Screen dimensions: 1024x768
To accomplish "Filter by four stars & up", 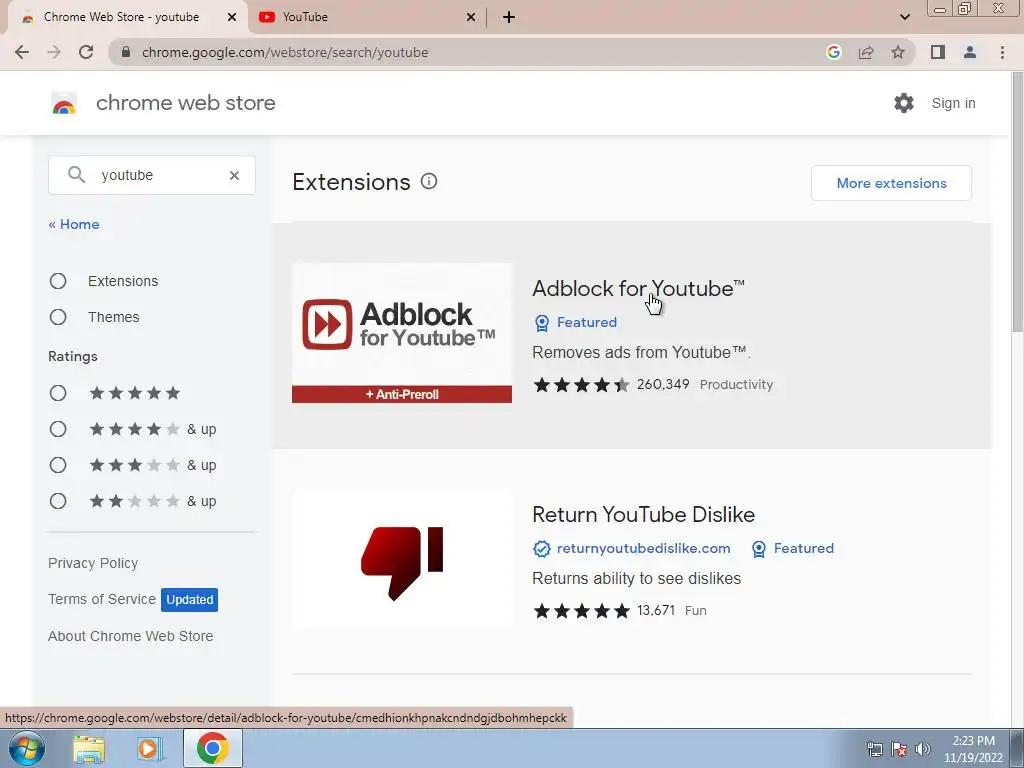I will [58, 429].
